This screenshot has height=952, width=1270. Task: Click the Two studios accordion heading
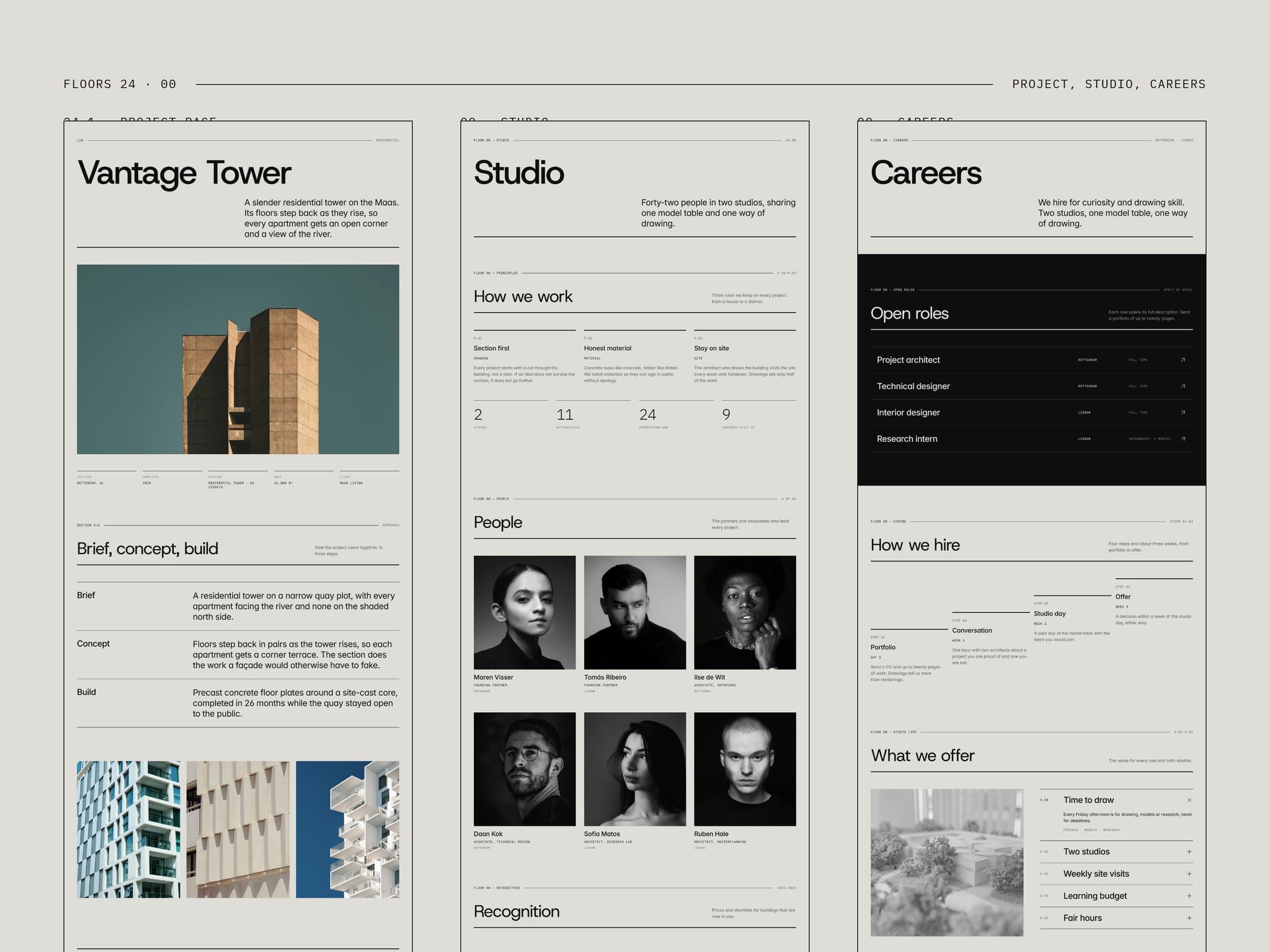coord(1086,852)
